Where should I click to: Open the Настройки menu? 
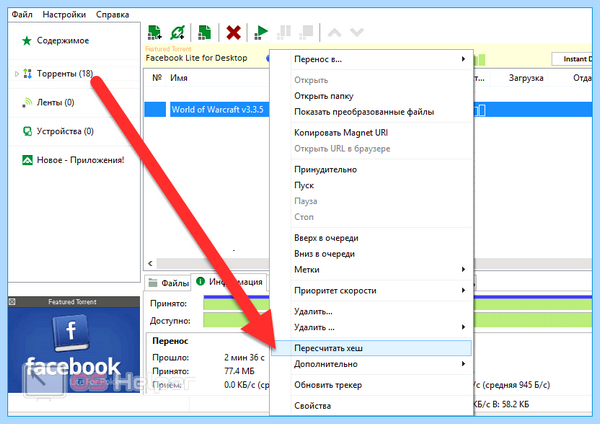coord(64,15)
